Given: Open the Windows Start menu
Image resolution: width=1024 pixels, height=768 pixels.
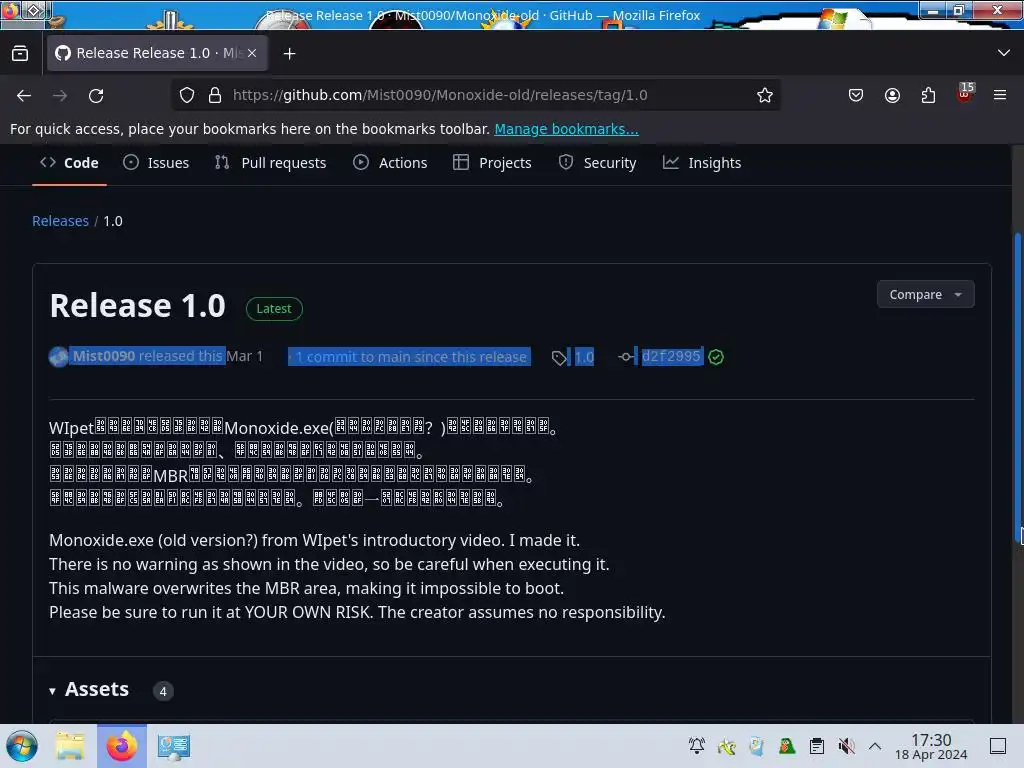Looking at the screenshot, I should click(x=22, y=746).
